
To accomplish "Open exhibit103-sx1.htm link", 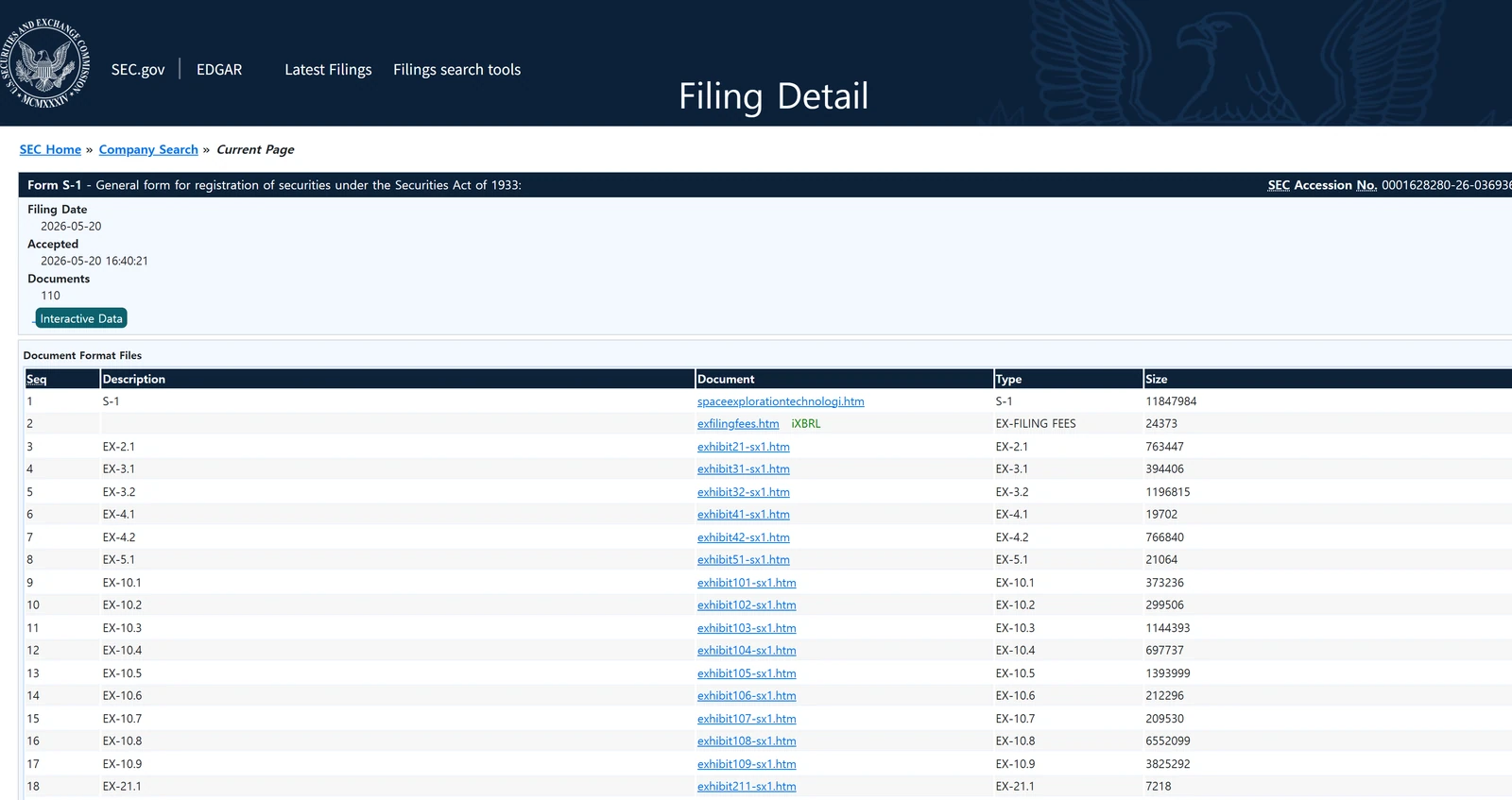I will pos(747,628).
